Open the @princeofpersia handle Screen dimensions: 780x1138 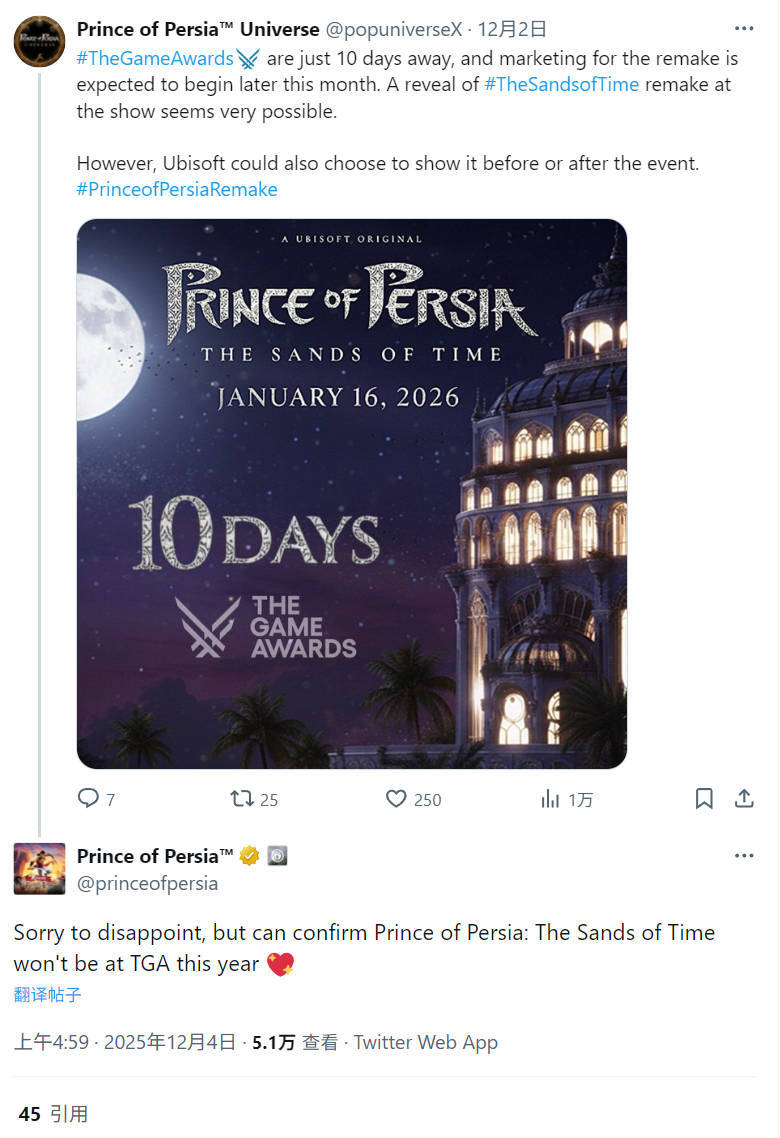point(147,883)
